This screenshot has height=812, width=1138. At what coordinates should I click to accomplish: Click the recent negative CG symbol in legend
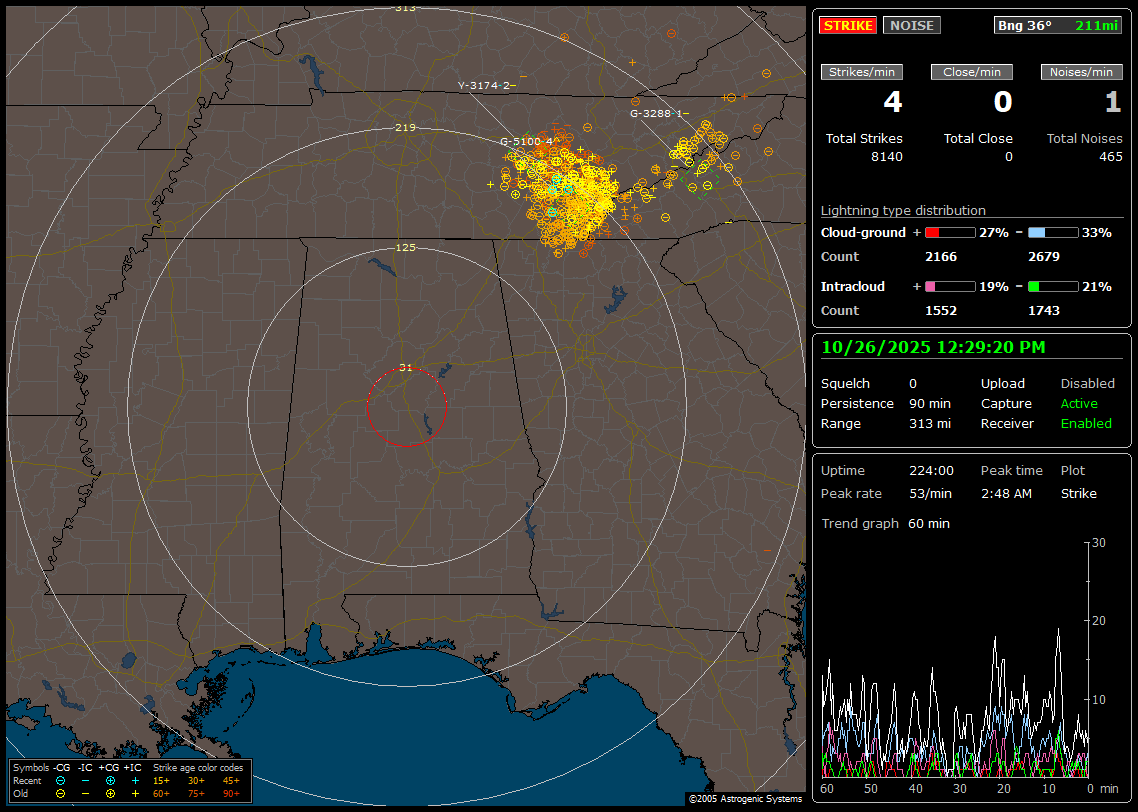61,780
